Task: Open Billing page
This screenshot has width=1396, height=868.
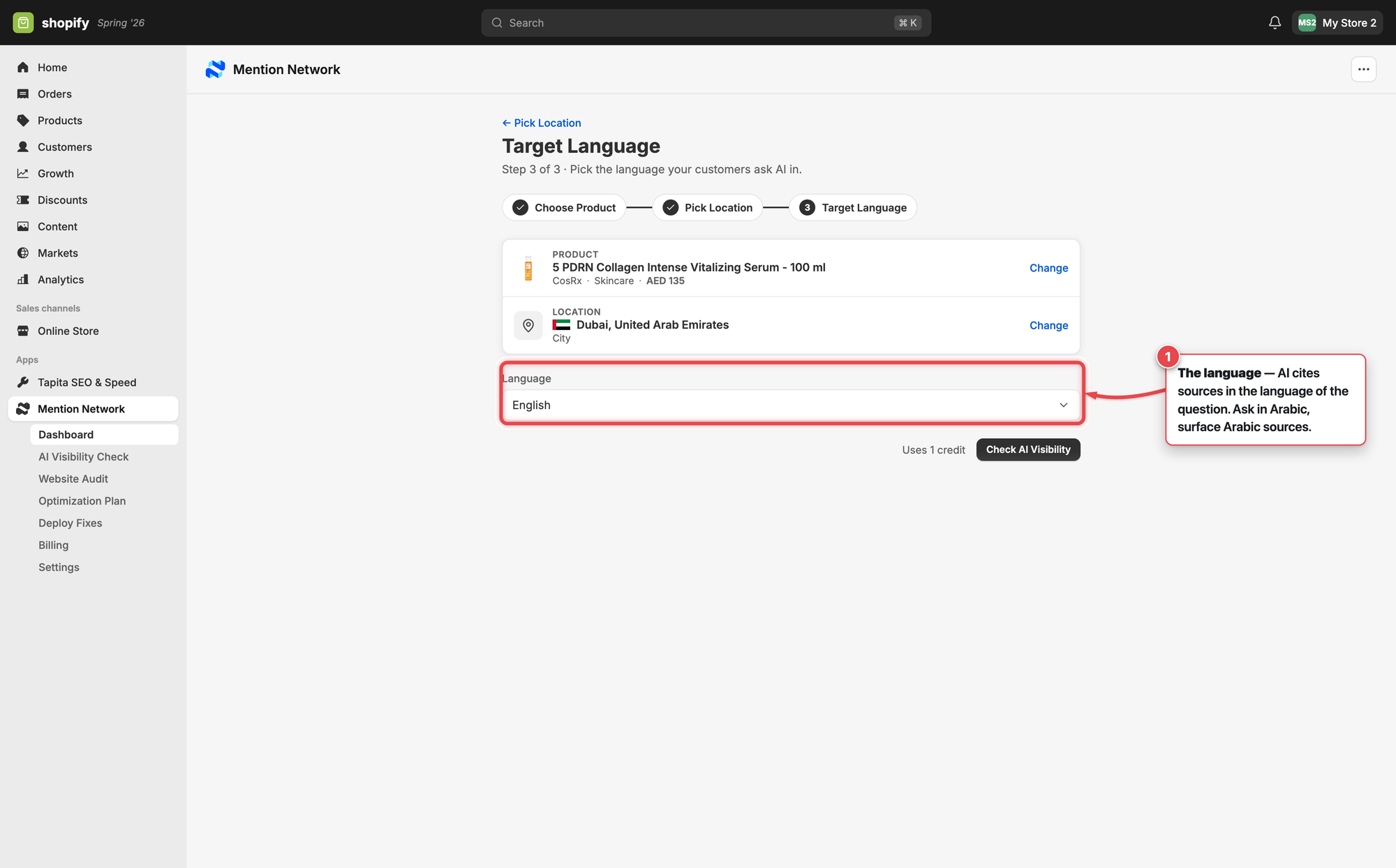Action: coord(54,545)
